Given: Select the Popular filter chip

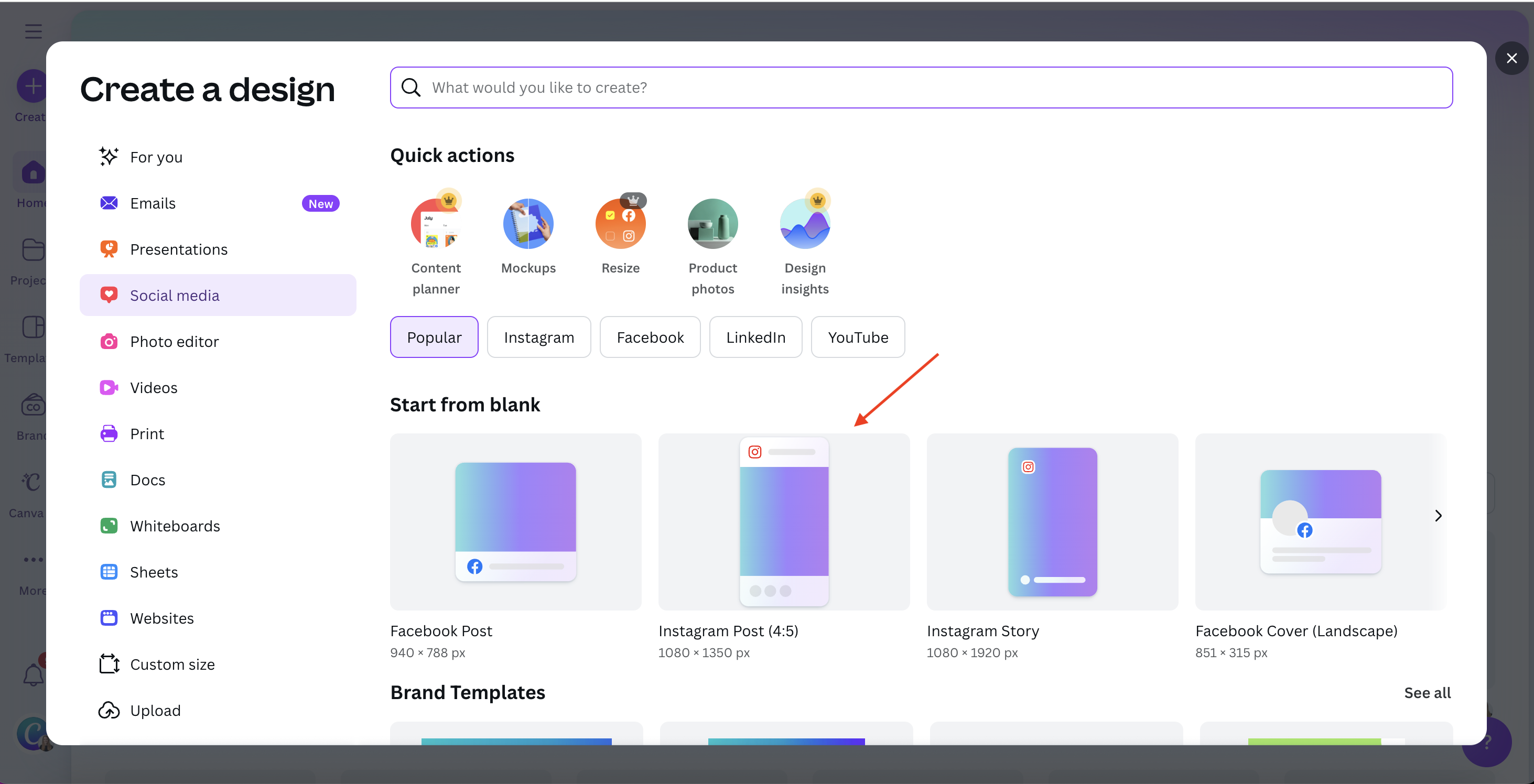Looking at the screenshot, I should [x=434, y=337].
